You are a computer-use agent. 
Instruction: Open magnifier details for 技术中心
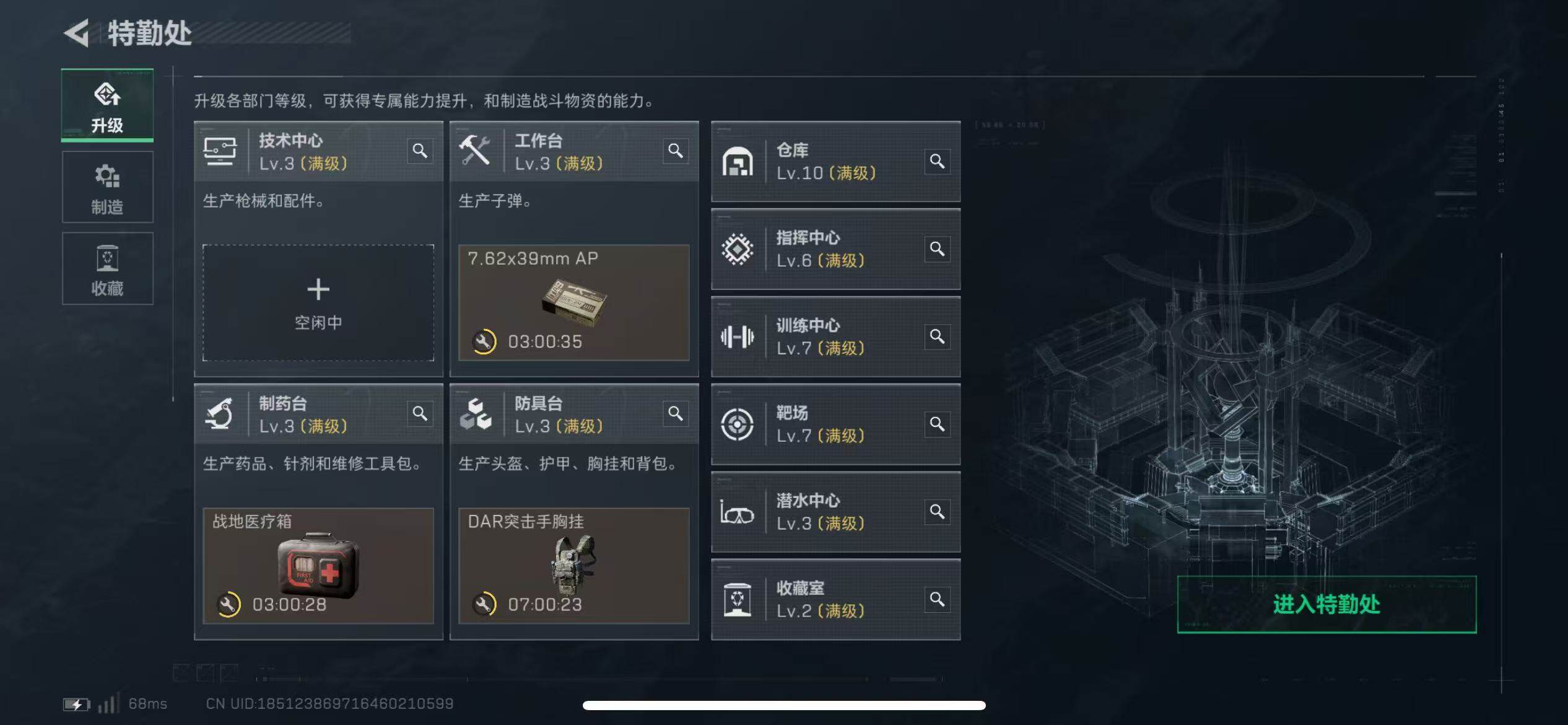coord(420,151)
